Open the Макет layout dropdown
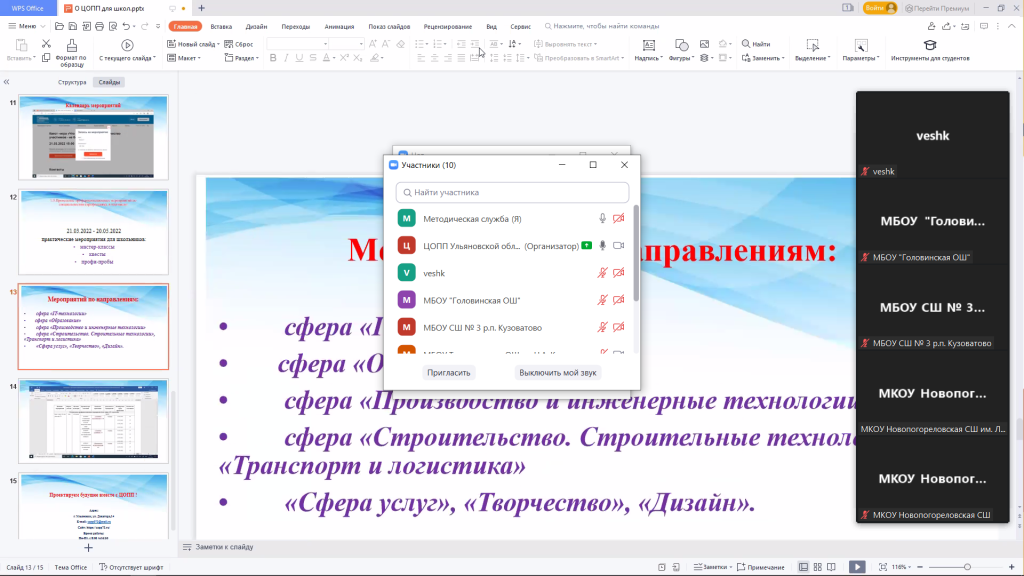Image resolution: width=1024 pixels, height=576 pixels. tap(188, 57)
